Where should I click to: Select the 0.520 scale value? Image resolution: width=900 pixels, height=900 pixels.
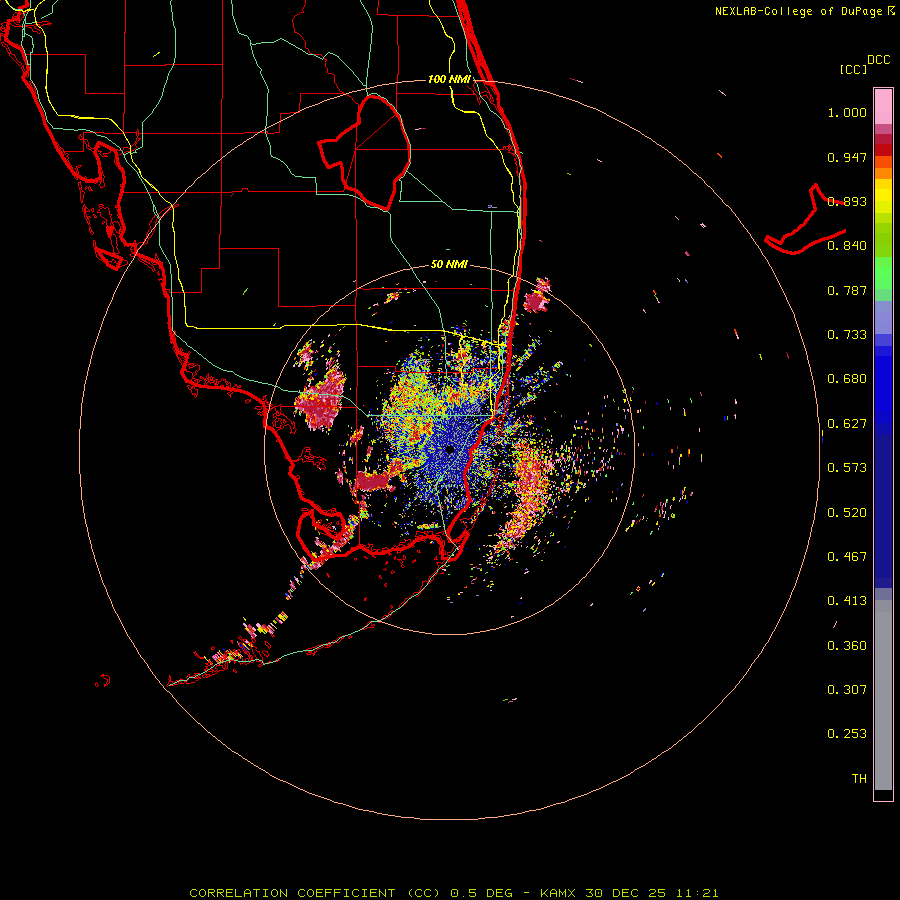coord(847,513)
